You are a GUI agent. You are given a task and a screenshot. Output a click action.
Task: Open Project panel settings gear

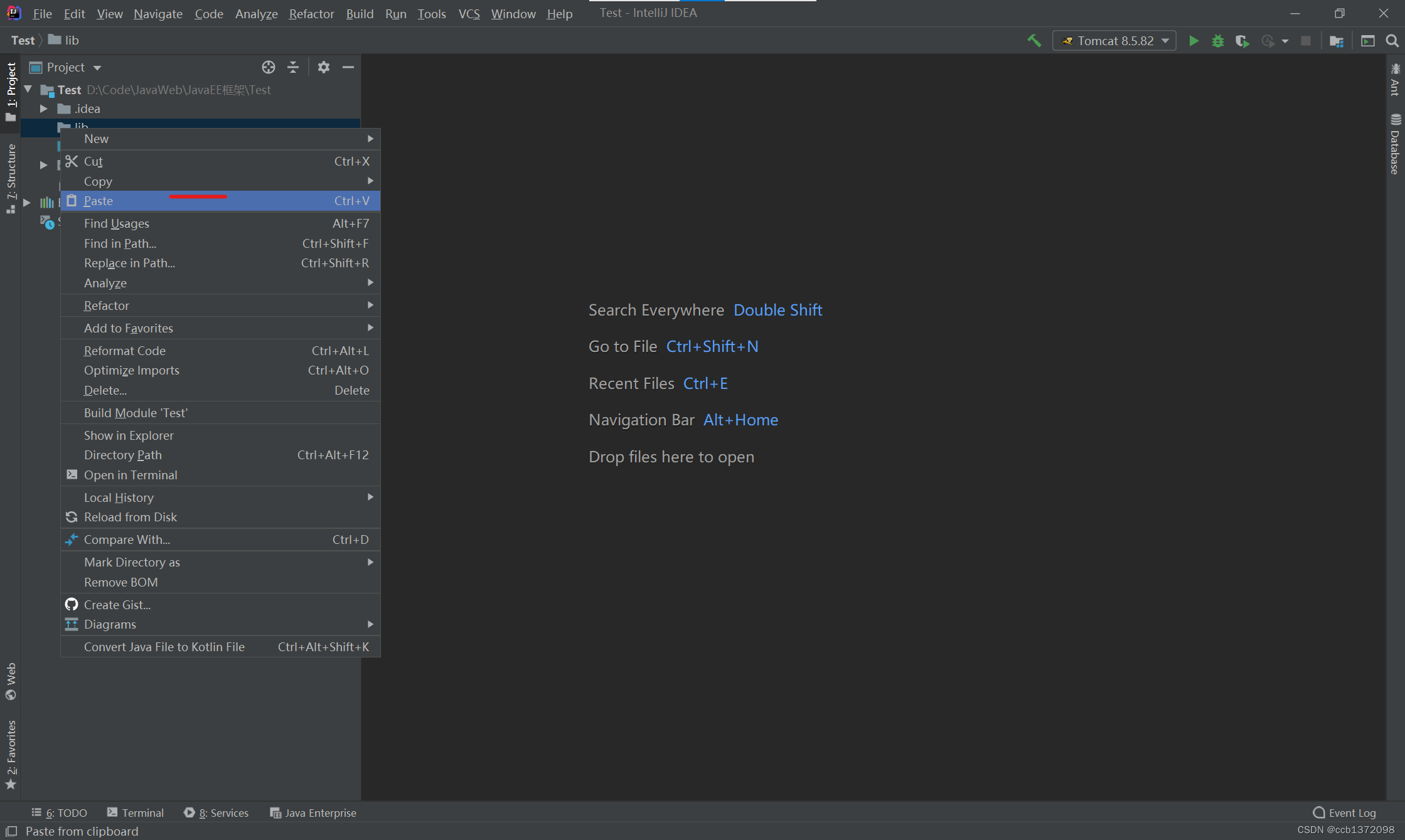(323, 67)
